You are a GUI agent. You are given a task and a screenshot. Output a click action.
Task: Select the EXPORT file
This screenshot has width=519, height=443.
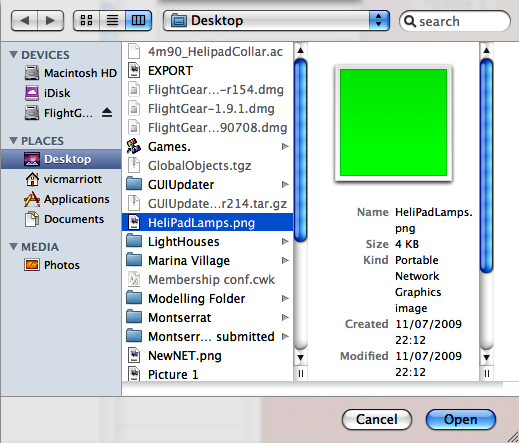tap(207, 71)
